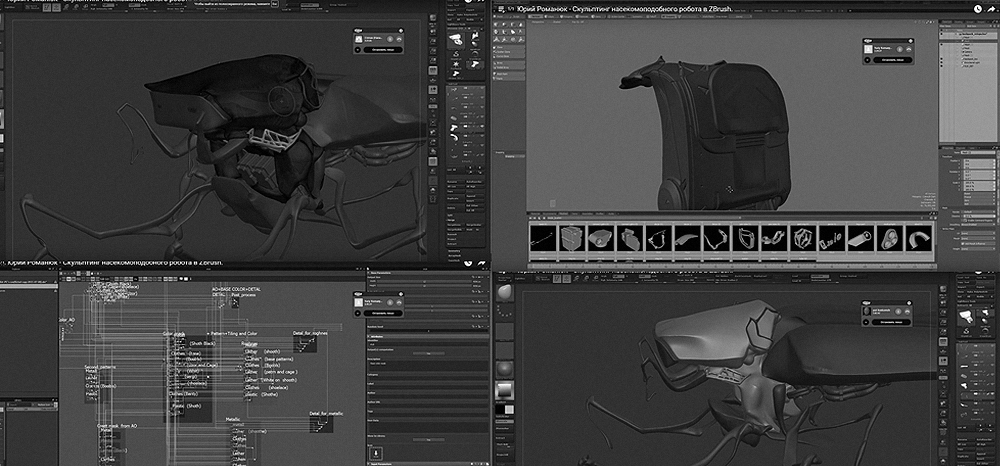The width and height of the screenshot is (1000, 466).
Task: Click Watch Later clock icon on top-right video
Action: tap(977, 8)
